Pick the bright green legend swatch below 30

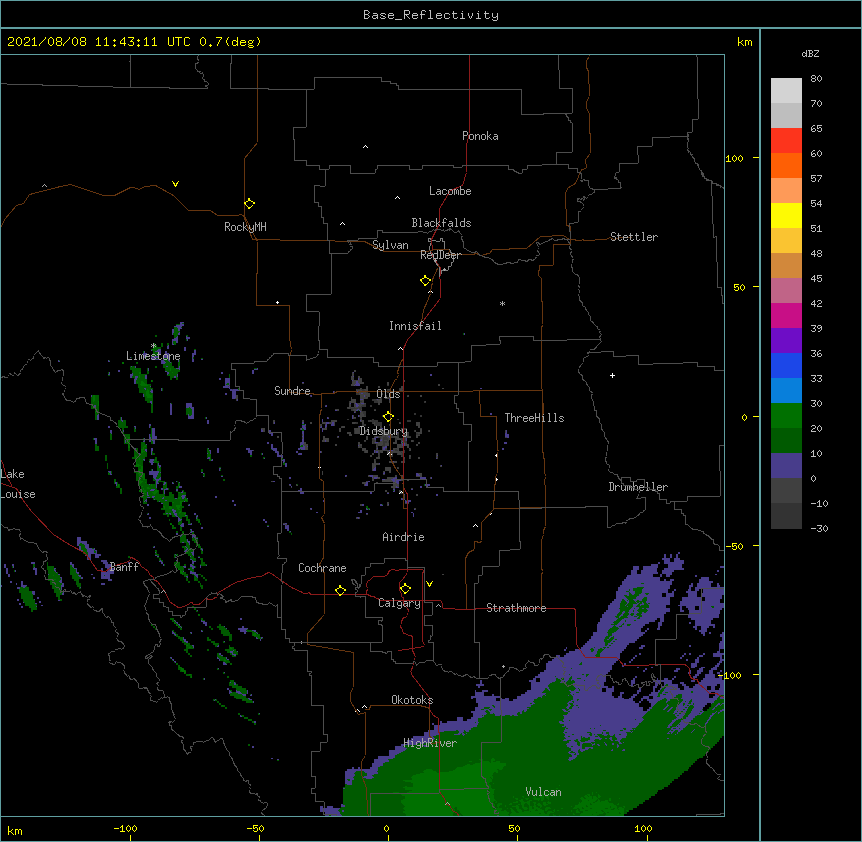pos(786,416)
